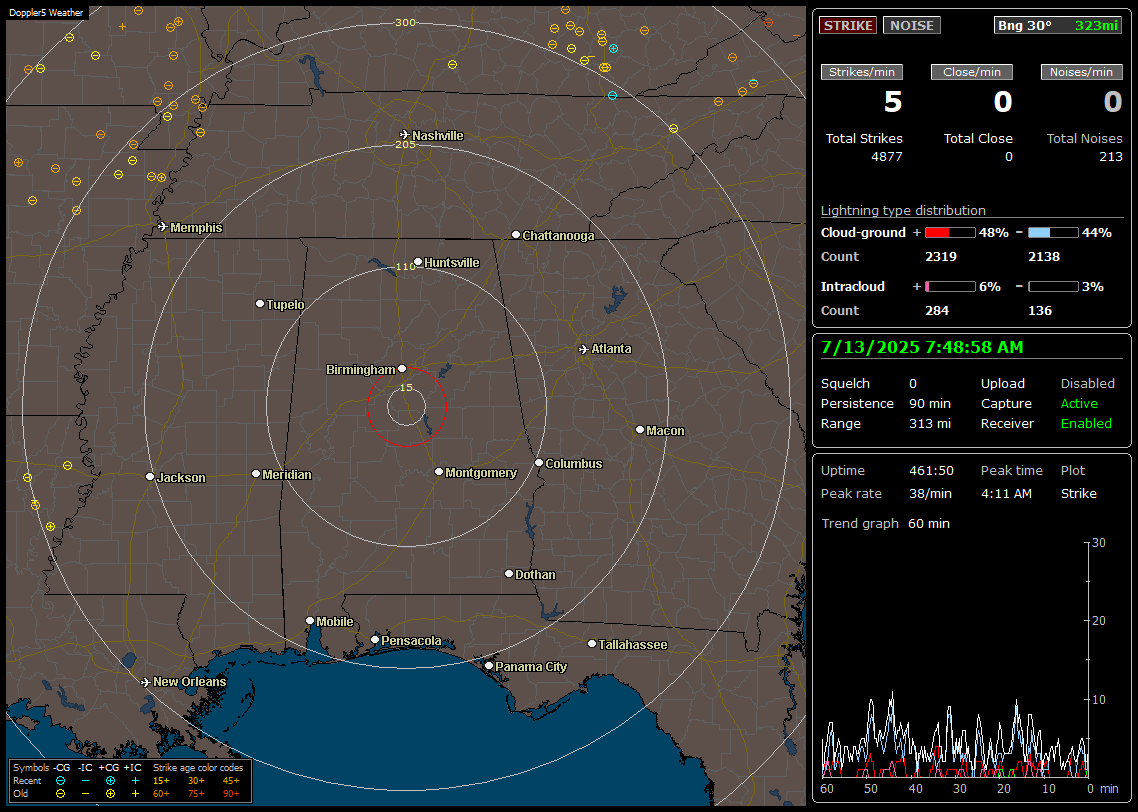This screenshot has height=812, width=1138.
Task: Click the positive Intracloud pink percentage bar
Action: 950,287
